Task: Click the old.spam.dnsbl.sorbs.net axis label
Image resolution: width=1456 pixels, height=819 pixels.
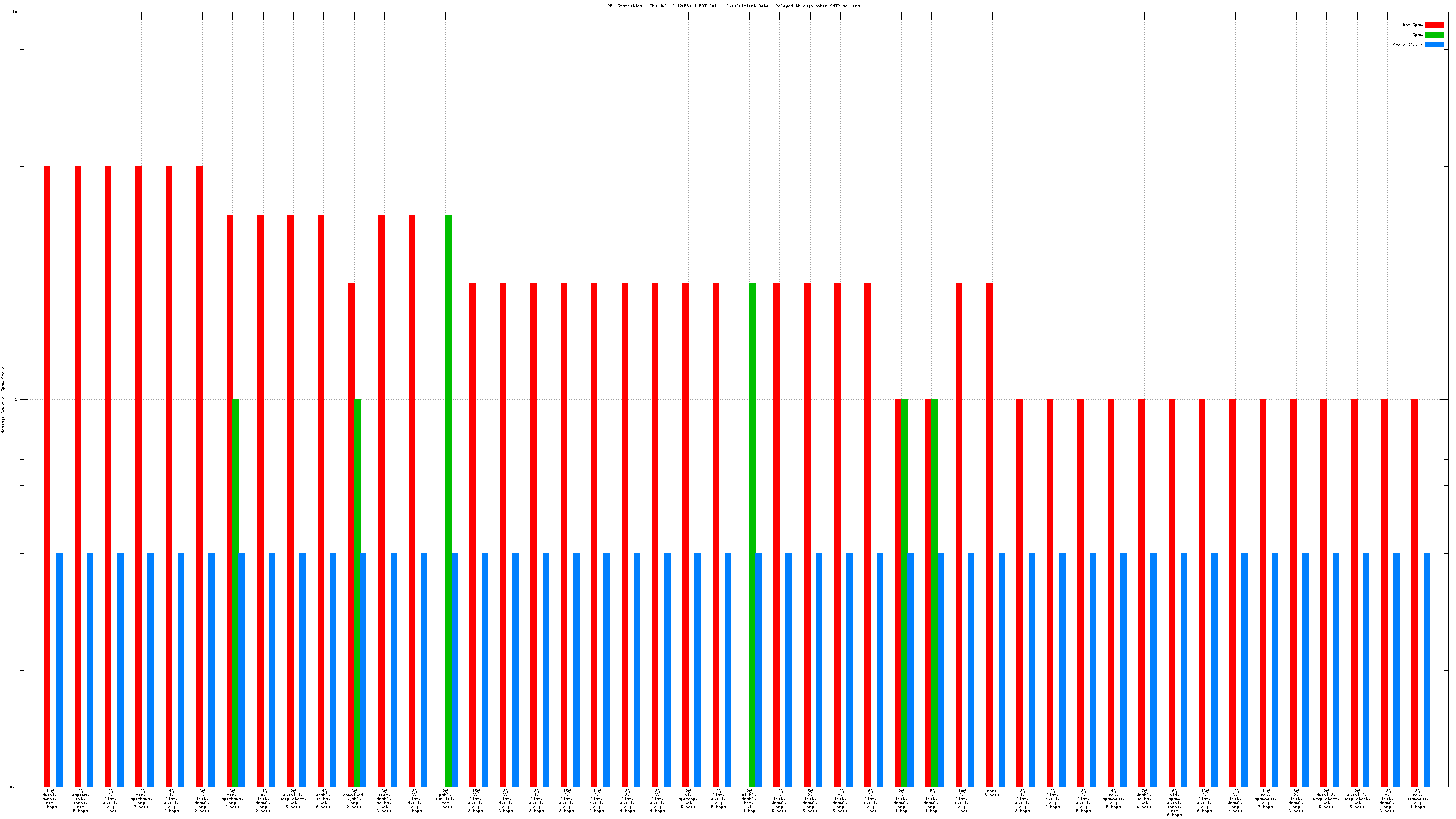Action: pyautogui.click(x=1174, y=803)
